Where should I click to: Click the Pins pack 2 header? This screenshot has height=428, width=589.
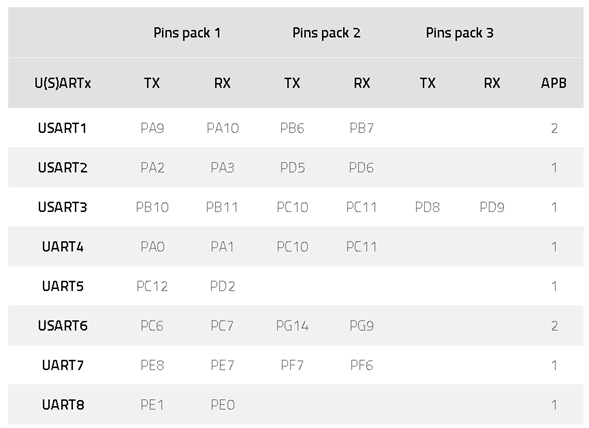[326, 33]
